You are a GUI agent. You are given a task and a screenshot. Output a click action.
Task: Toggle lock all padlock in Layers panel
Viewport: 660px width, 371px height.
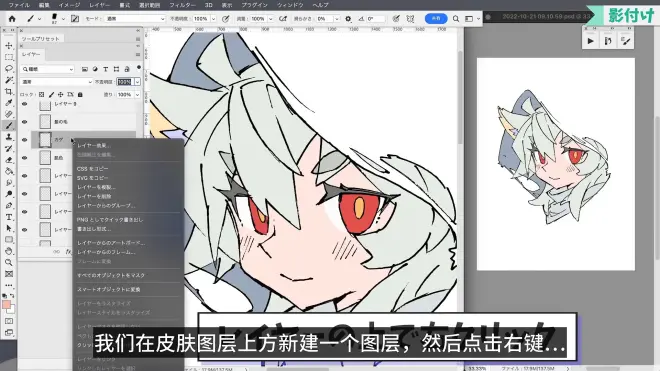80,95
